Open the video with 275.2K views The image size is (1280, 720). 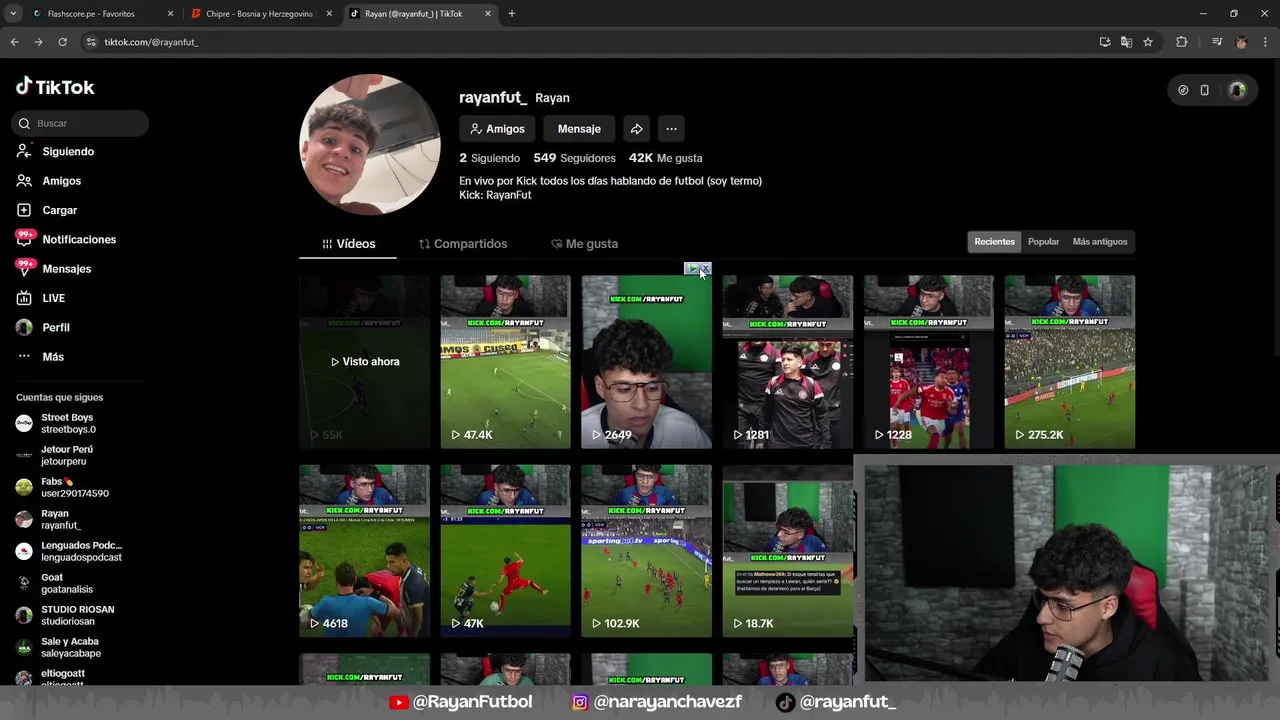(1070, 362)
